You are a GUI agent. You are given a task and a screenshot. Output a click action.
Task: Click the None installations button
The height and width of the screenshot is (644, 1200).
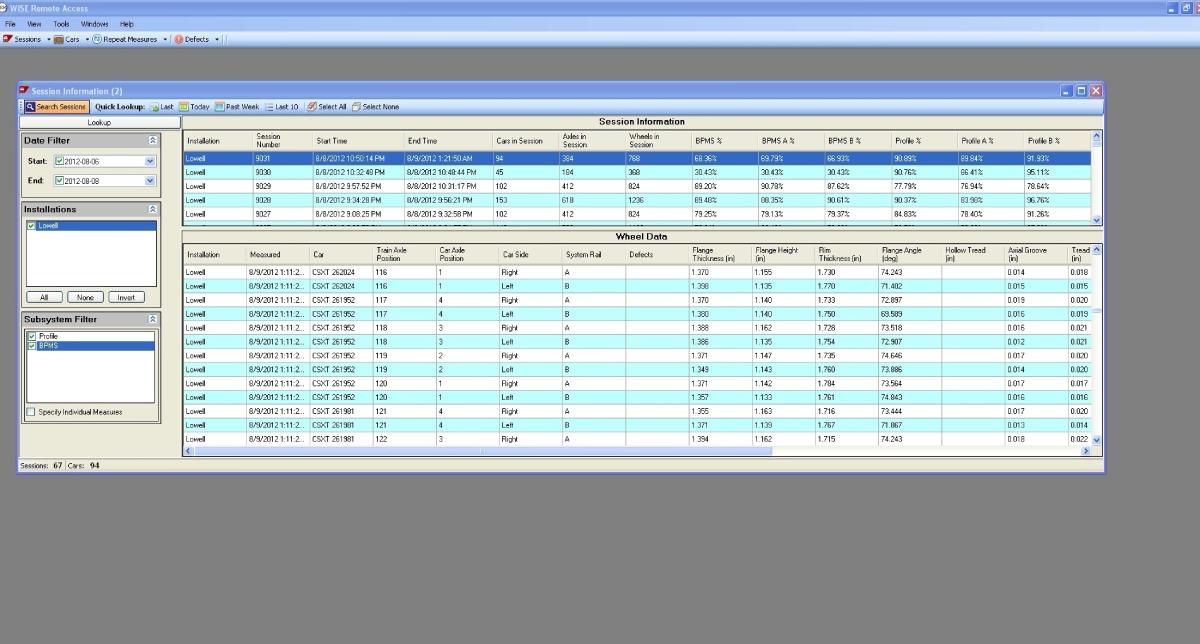85,297
